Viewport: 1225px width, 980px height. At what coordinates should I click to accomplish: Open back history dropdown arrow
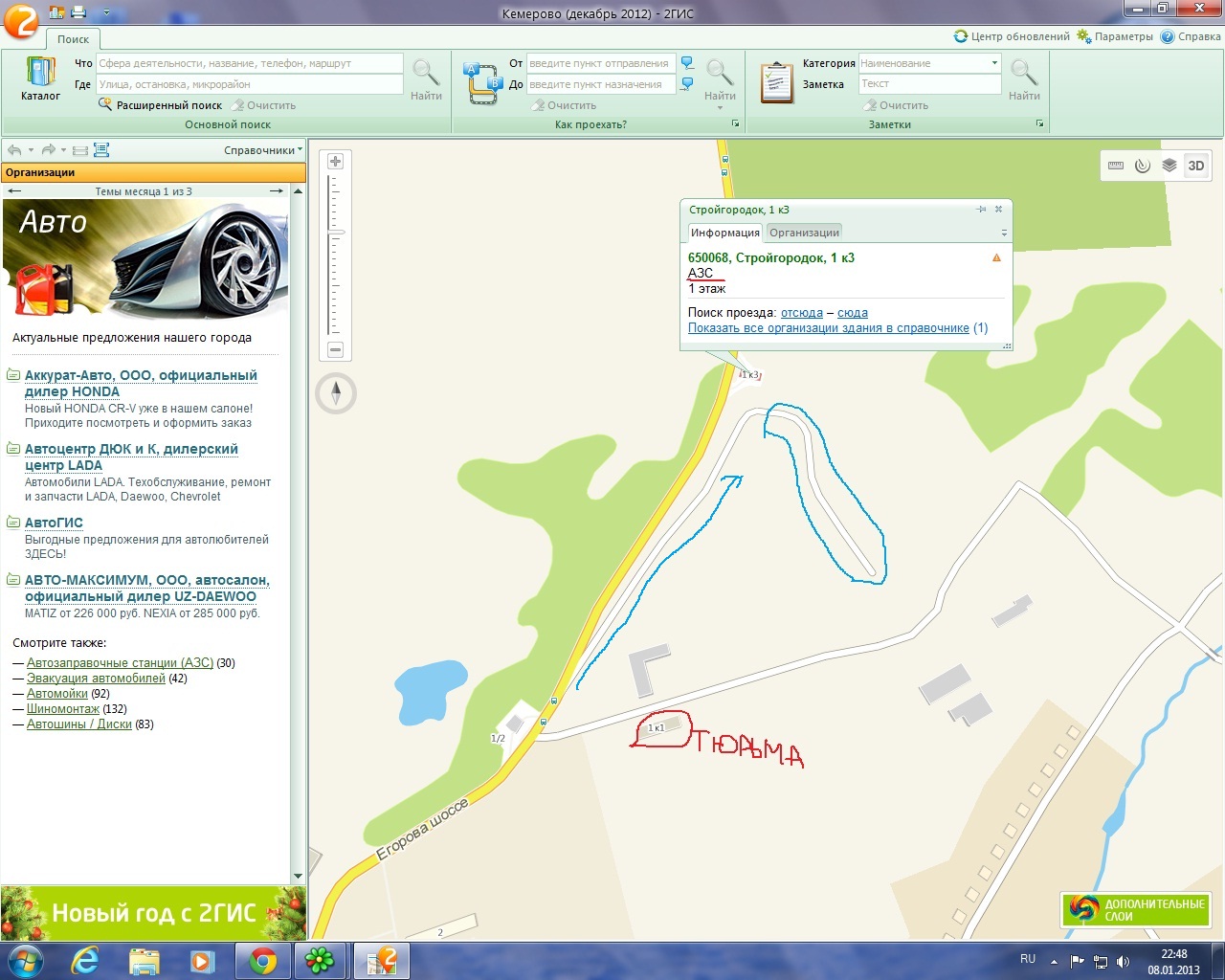(31, 150)
